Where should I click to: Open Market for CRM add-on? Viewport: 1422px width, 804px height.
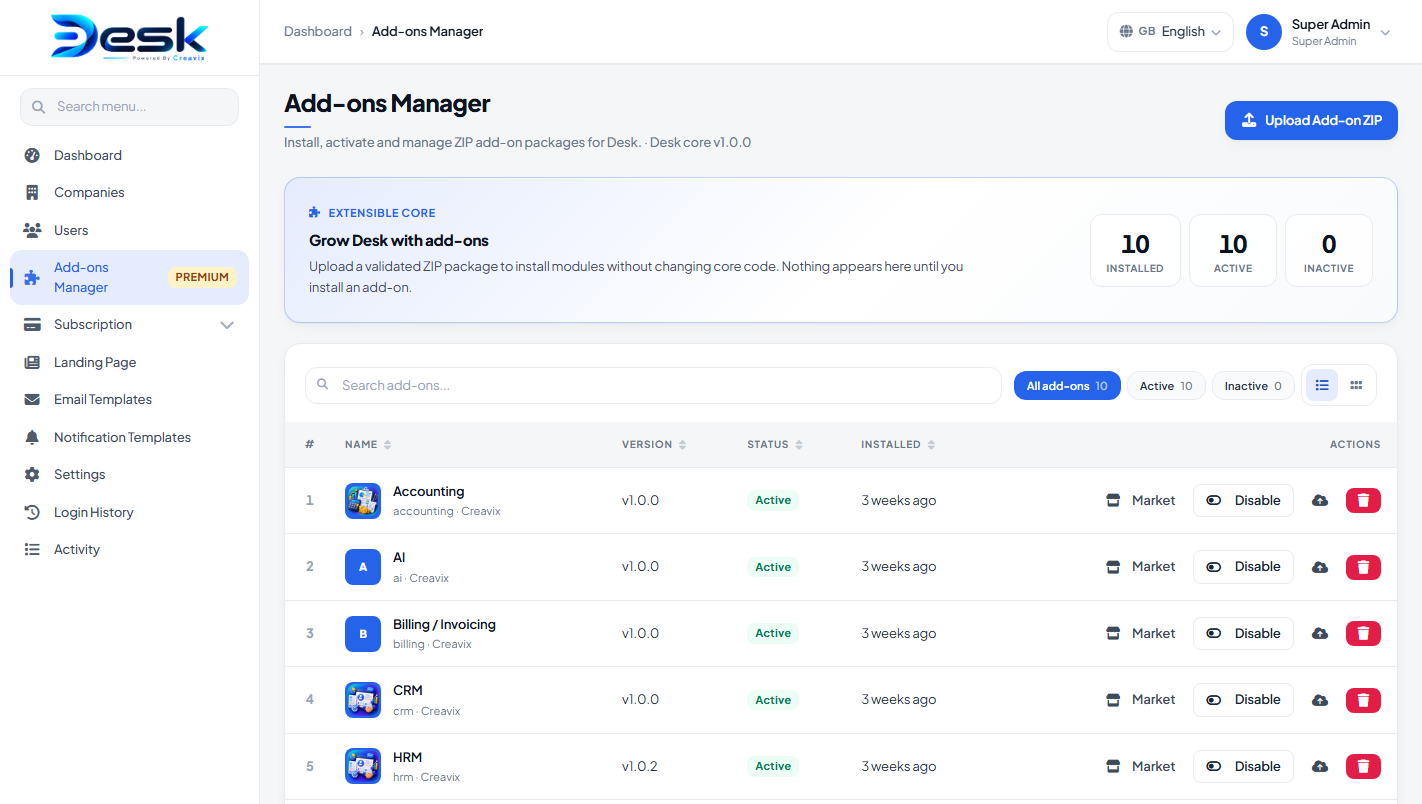pyautogui.click(x=1140, y=700)
